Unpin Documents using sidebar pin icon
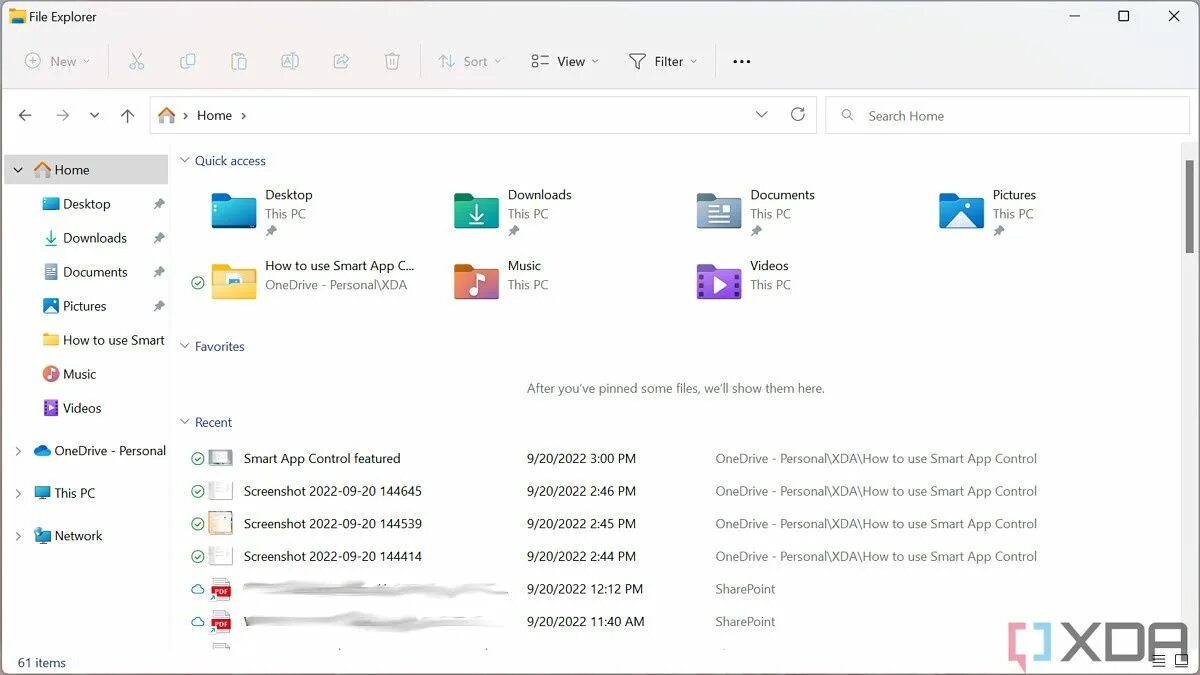 [158, 272]
